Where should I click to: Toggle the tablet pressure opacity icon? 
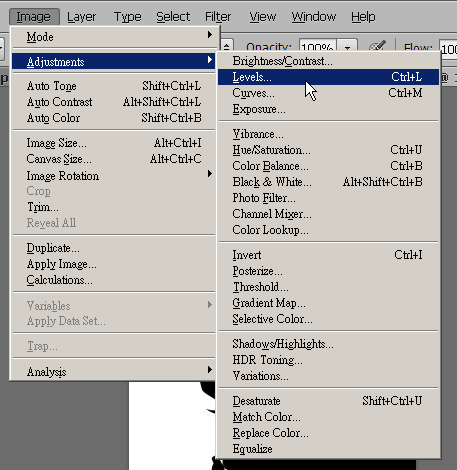[x=378, y=45]
